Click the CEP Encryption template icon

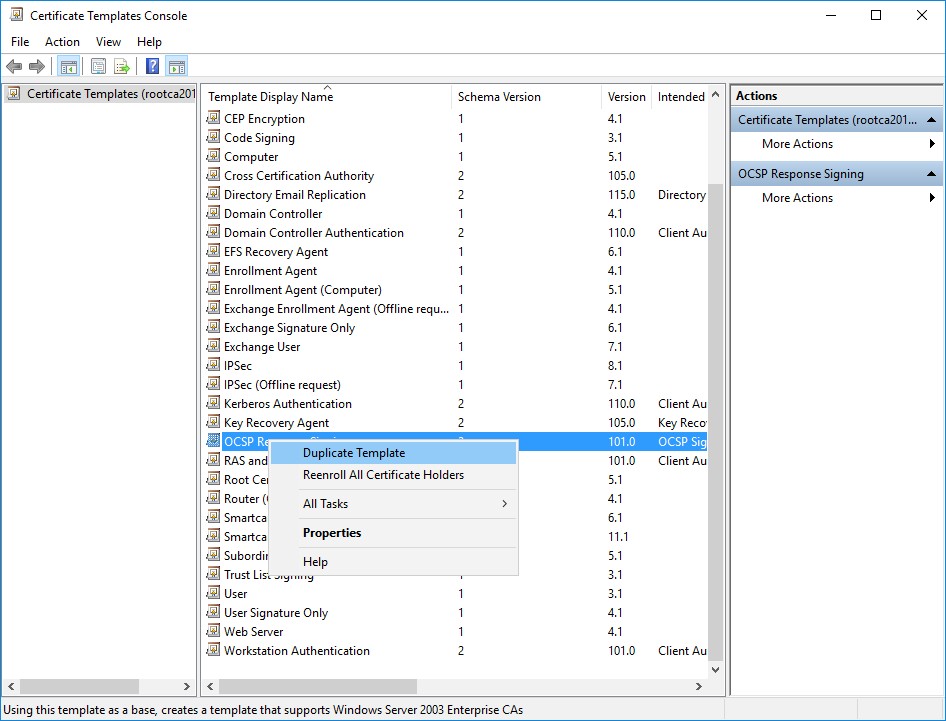tap(213, 118)
